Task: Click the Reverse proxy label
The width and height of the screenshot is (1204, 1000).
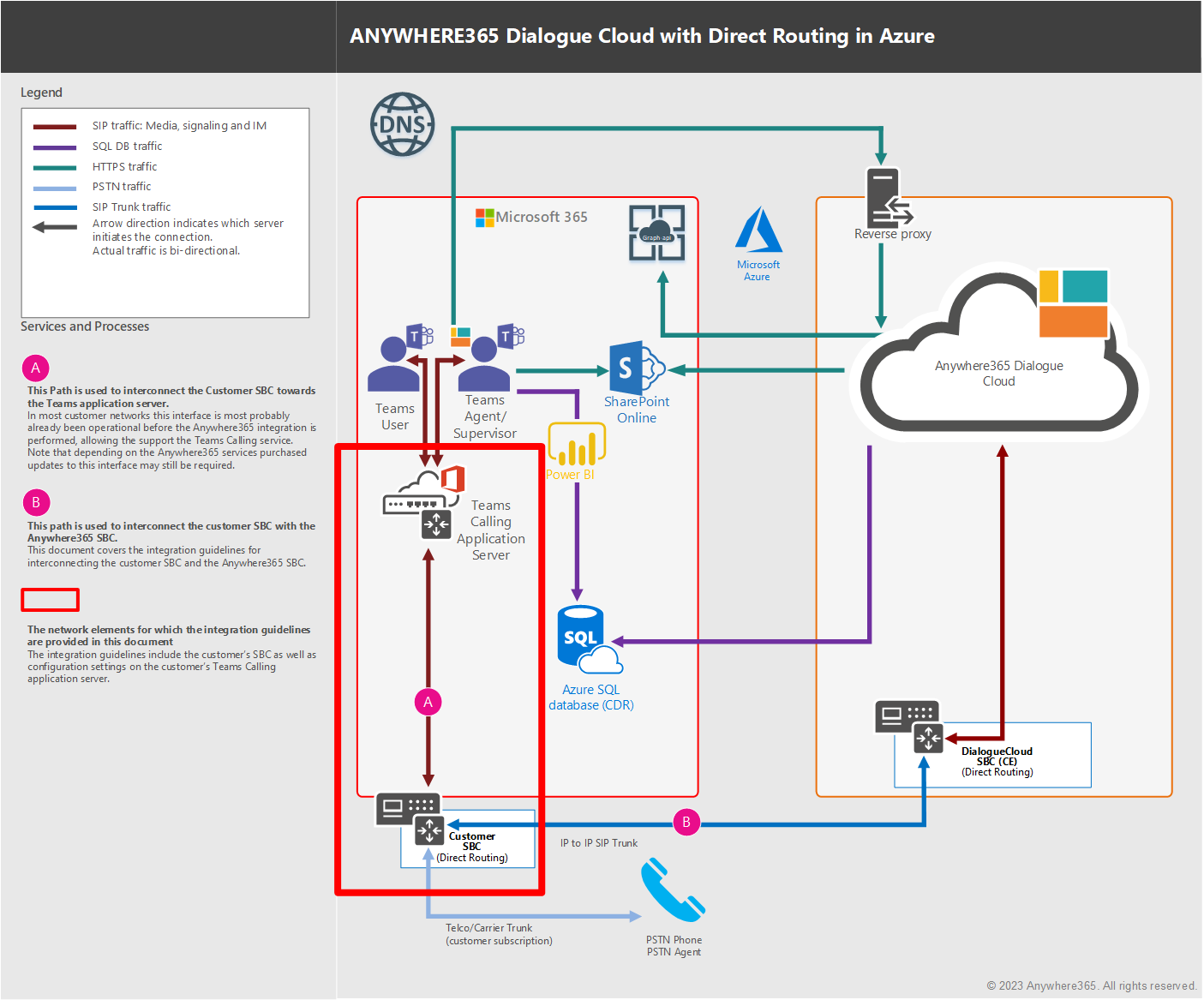Action: click(893, 234)
